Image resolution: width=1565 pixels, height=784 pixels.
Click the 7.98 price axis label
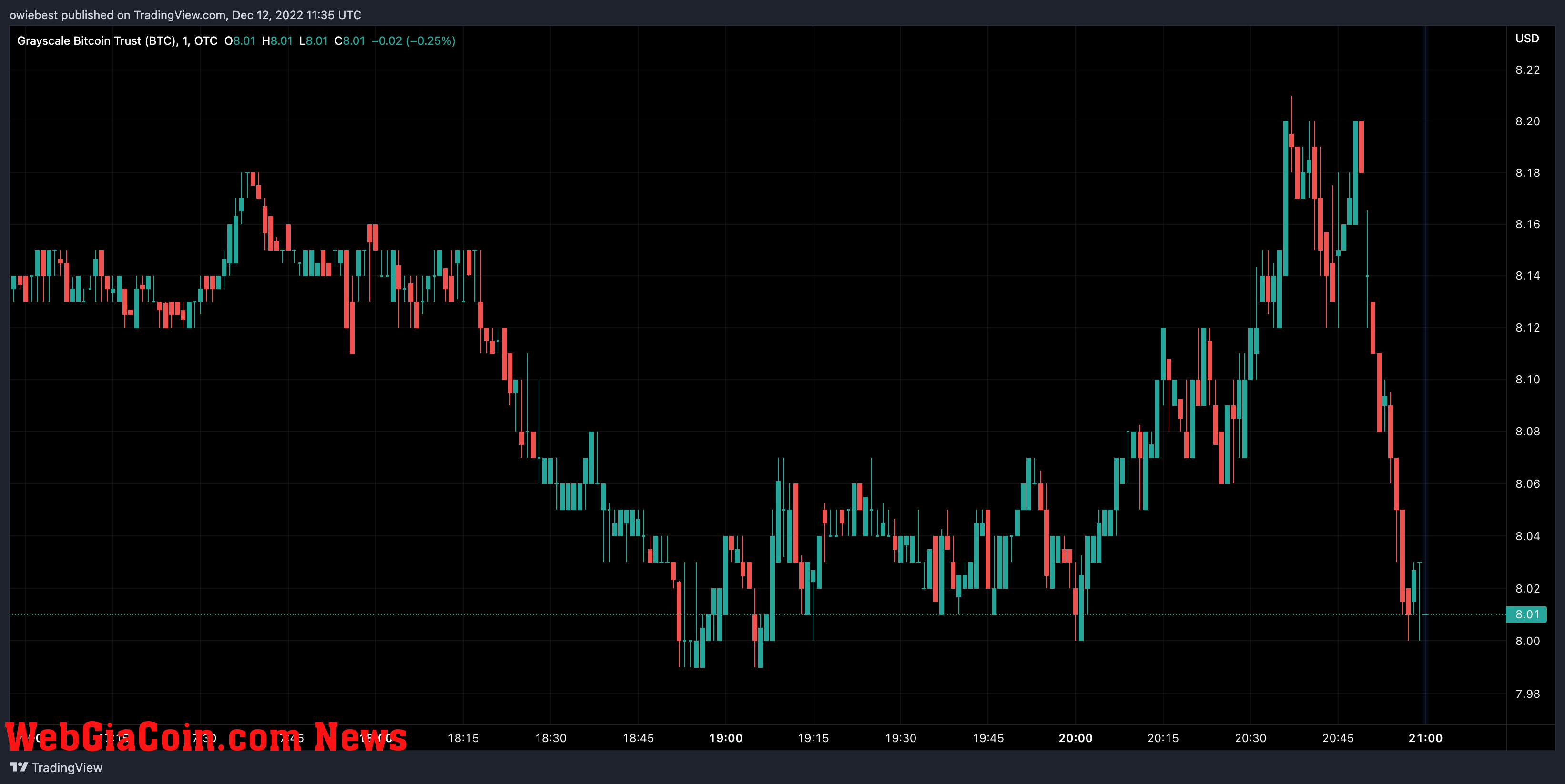[1527, 694]
